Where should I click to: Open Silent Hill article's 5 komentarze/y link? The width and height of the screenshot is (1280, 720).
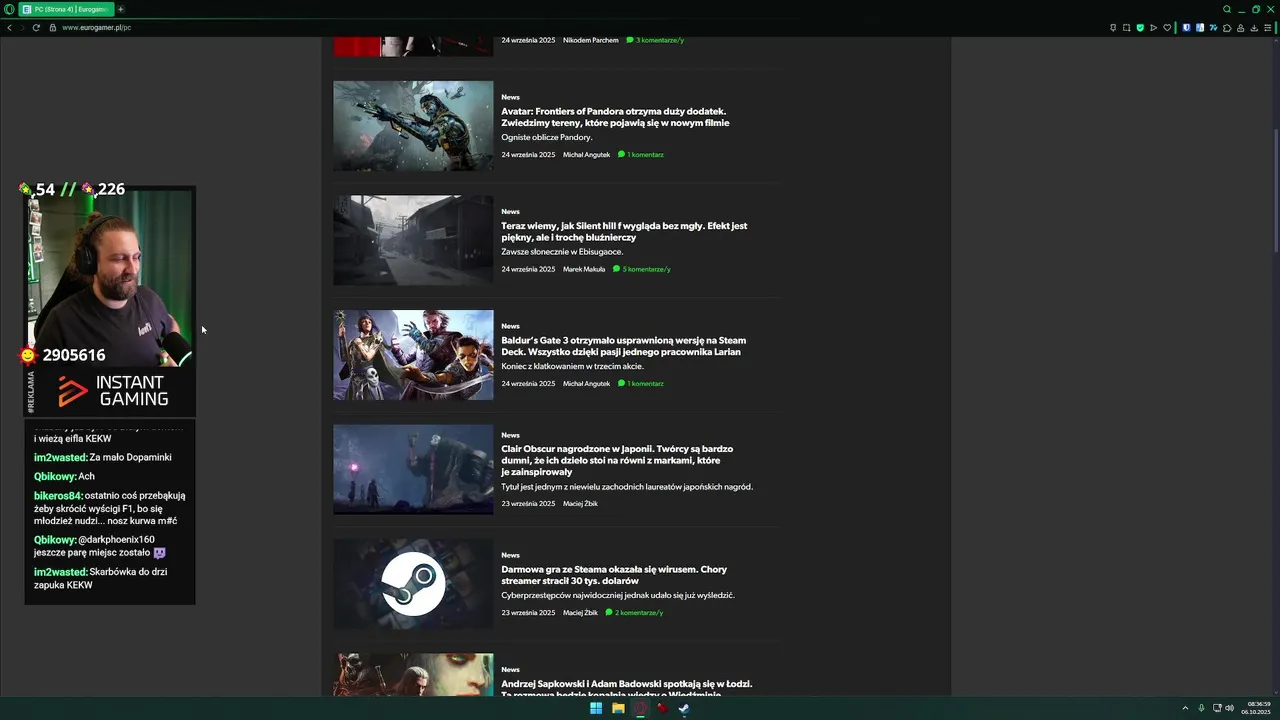[642, 269]
